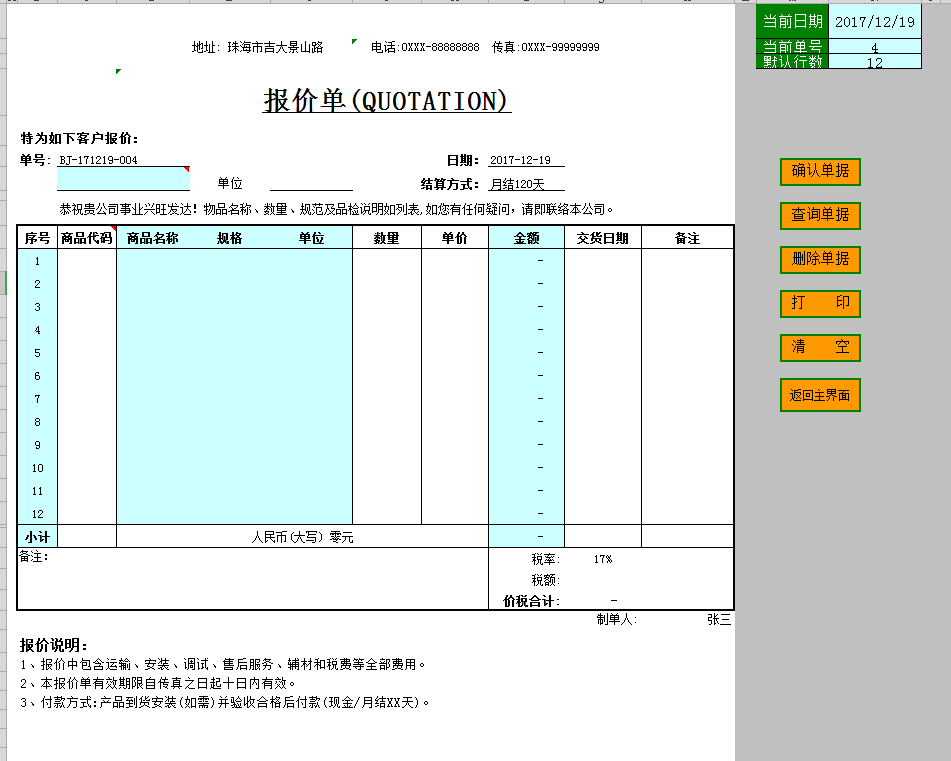This screenshot has width=951, height=761.
Task: Click the 当前单号 value cell showing 4
Action: 874,45
